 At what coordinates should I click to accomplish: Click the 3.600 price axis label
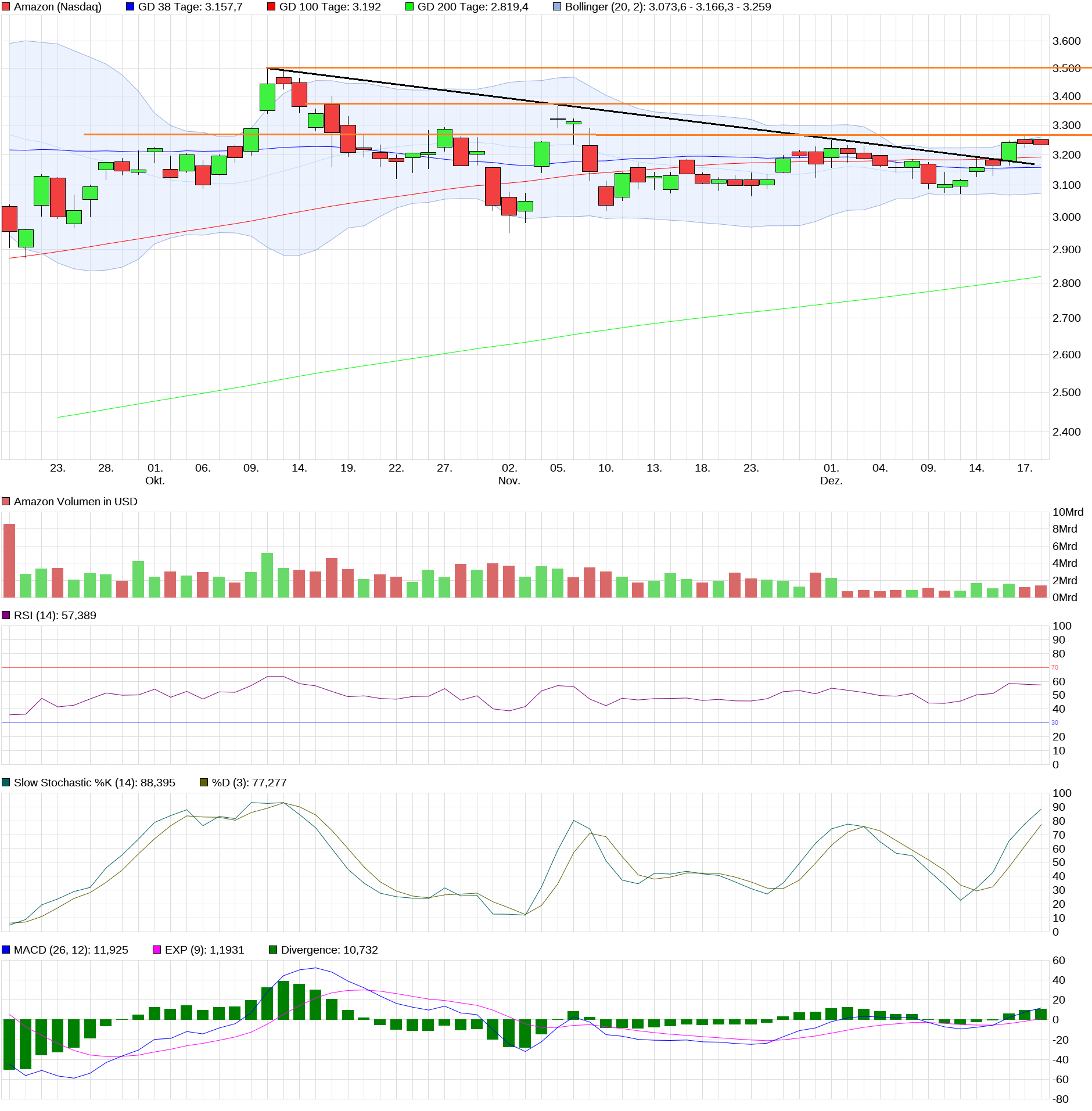coord(1066,41)
